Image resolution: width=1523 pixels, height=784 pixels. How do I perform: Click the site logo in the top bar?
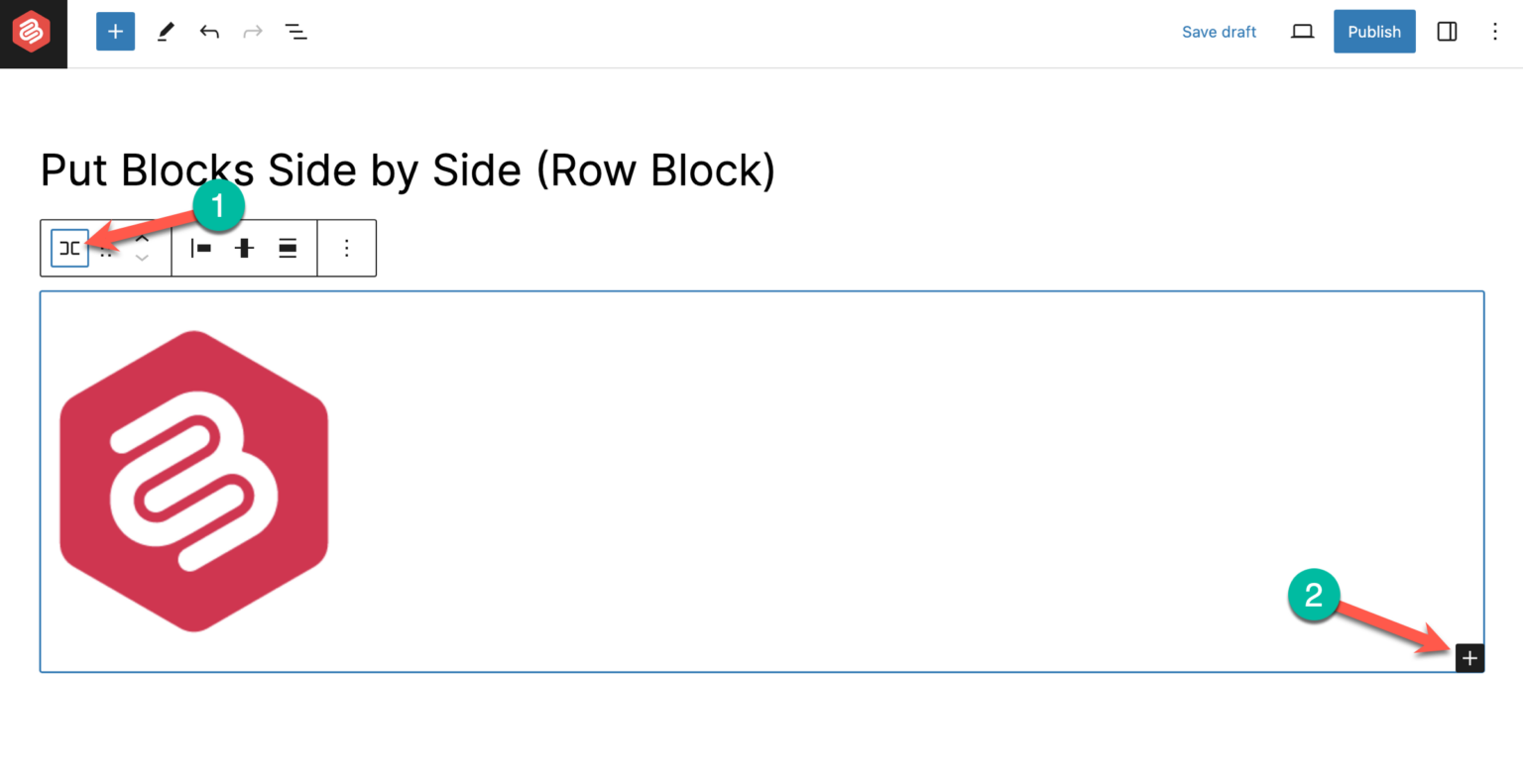tap(33, 33)
